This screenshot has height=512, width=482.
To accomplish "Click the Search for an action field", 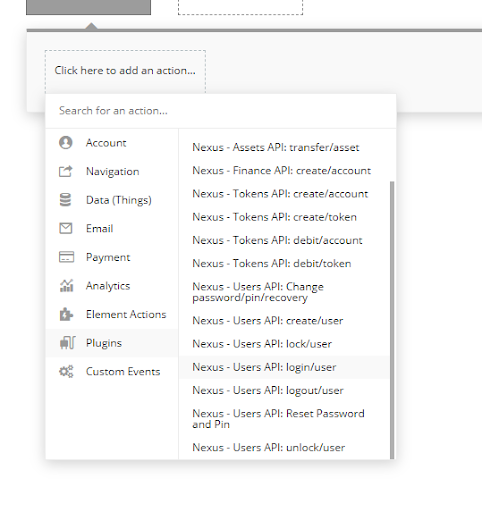I will pos(221,111).
